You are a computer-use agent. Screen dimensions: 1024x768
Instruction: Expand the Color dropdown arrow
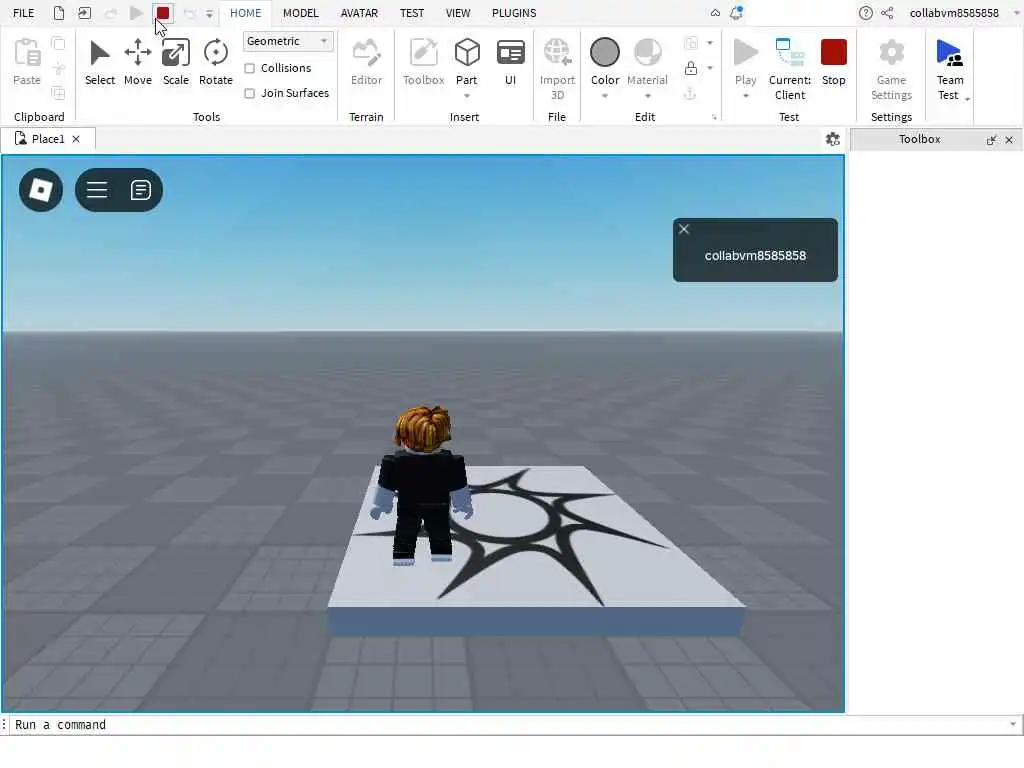[605, 96]
